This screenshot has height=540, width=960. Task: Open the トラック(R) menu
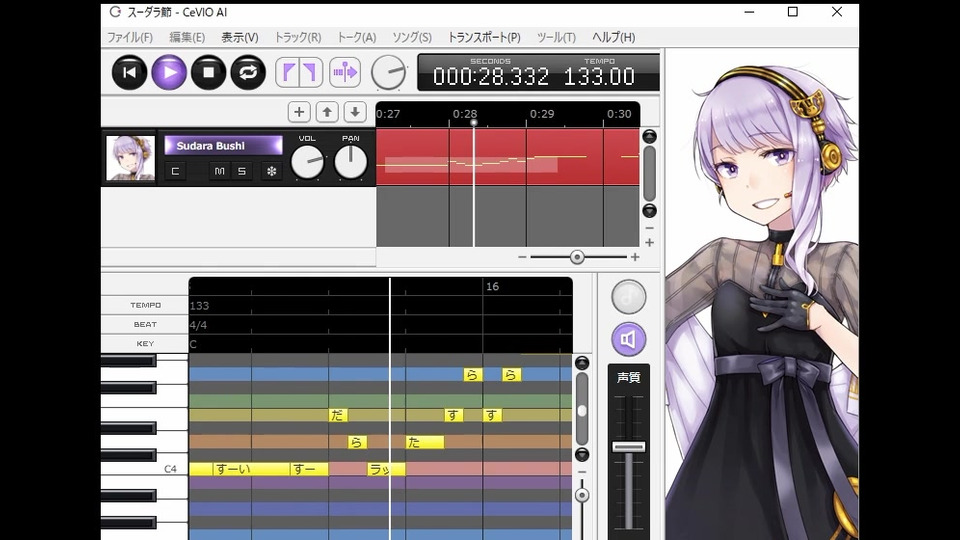click(298, 37)
